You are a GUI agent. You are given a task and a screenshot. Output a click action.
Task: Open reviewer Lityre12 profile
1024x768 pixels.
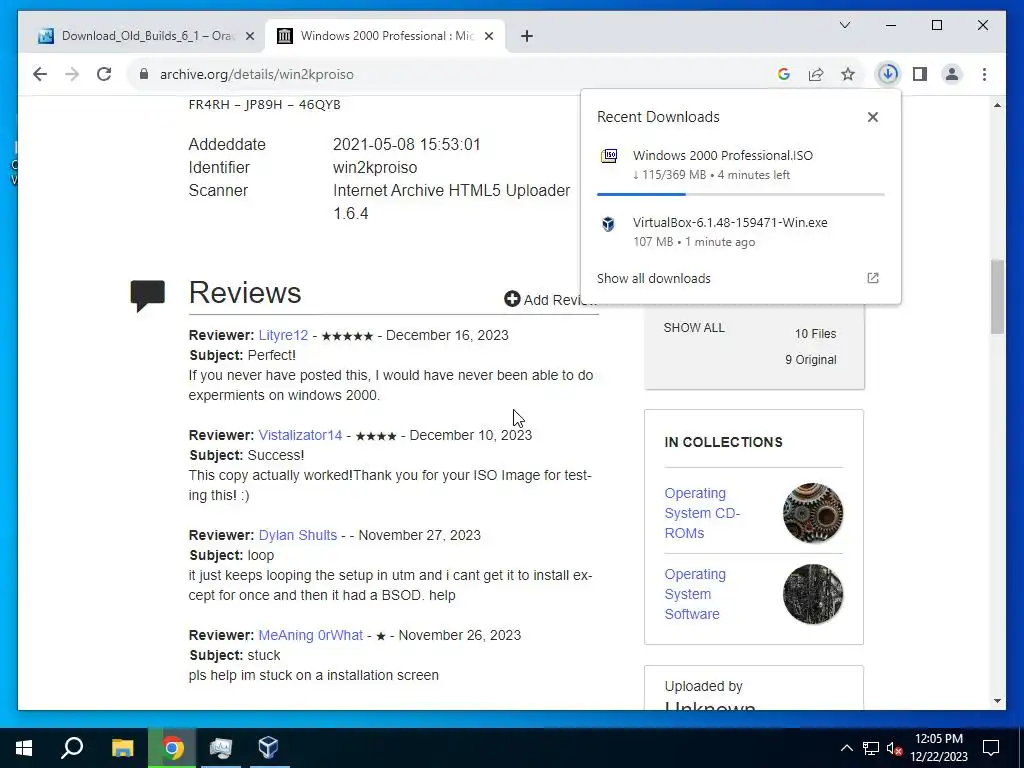click(283, 335)
